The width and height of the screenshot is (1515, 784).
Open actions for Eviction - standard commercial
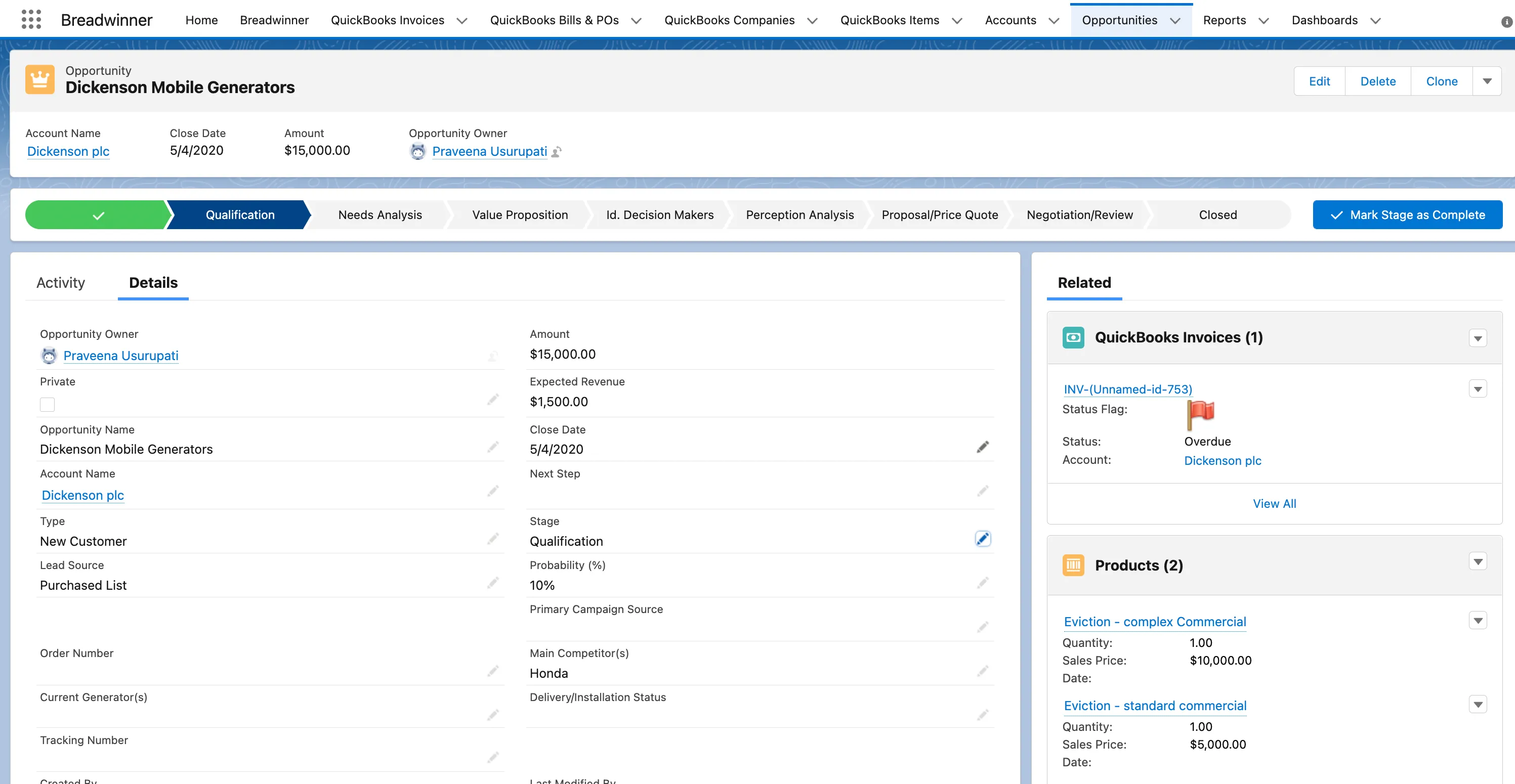point(1478,704)
